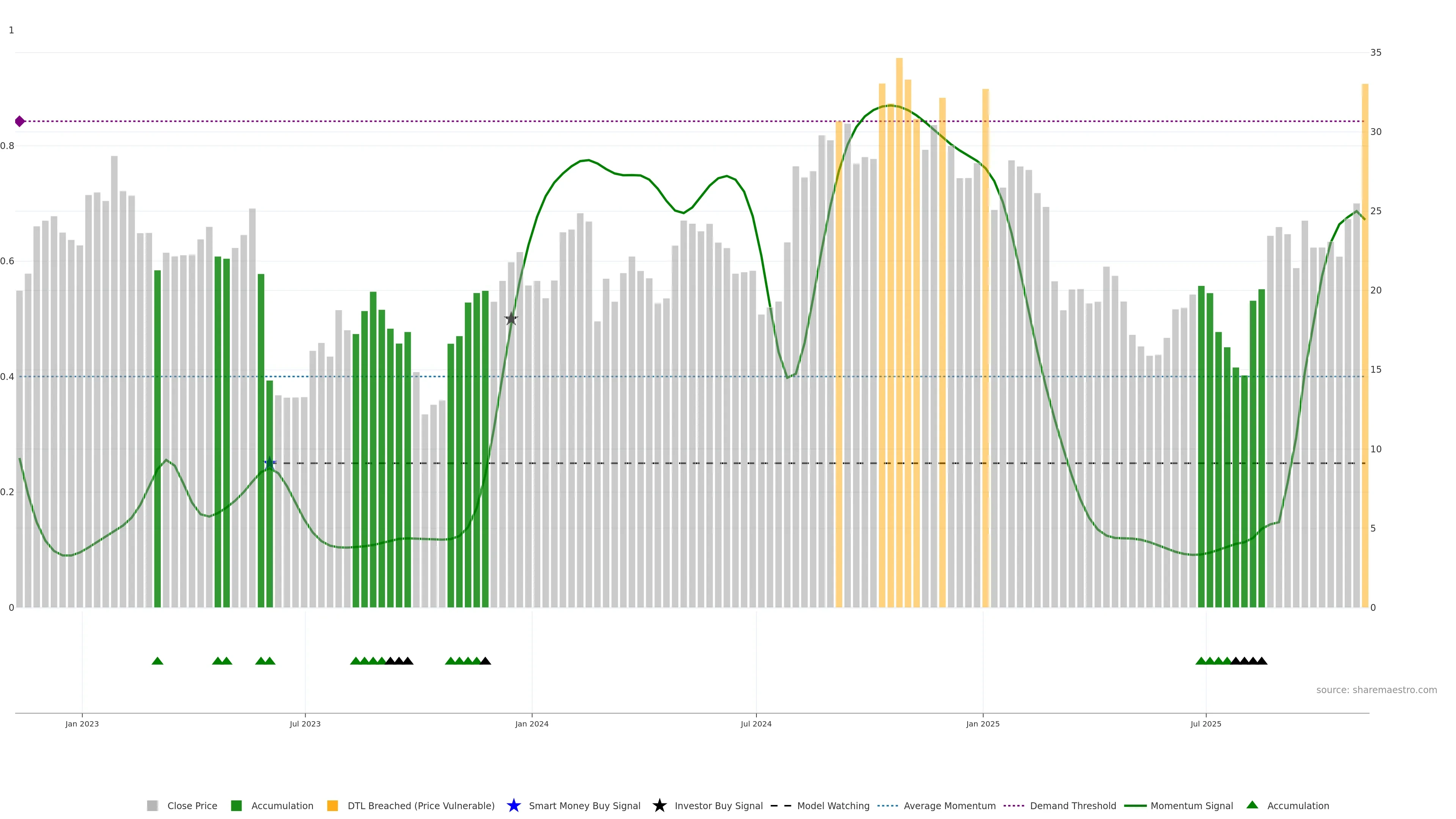Click the gray star marker on the chart near Jan 2024

(511, 319)
